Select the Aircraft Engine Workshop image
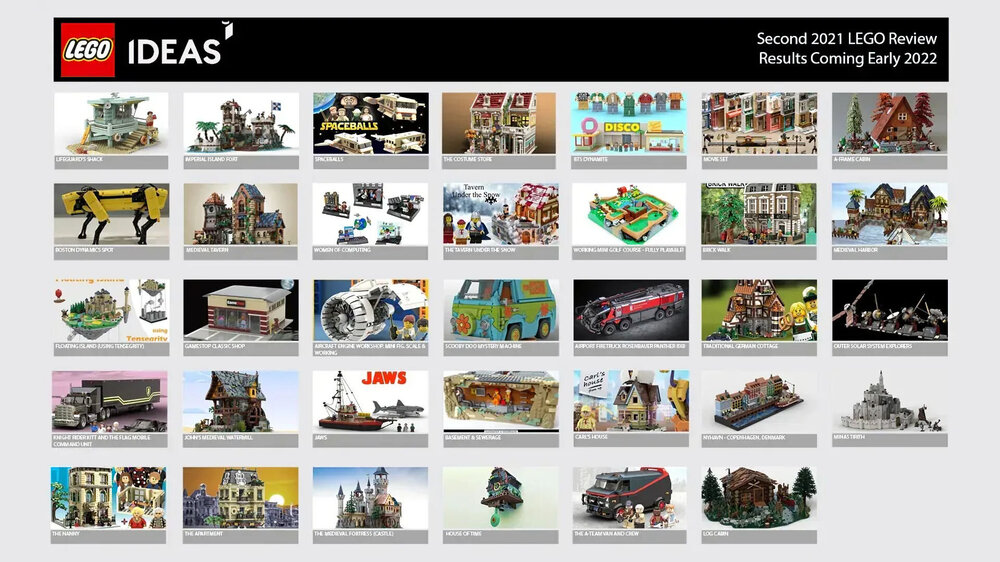1000x562 pixels. tap(371, 310)
